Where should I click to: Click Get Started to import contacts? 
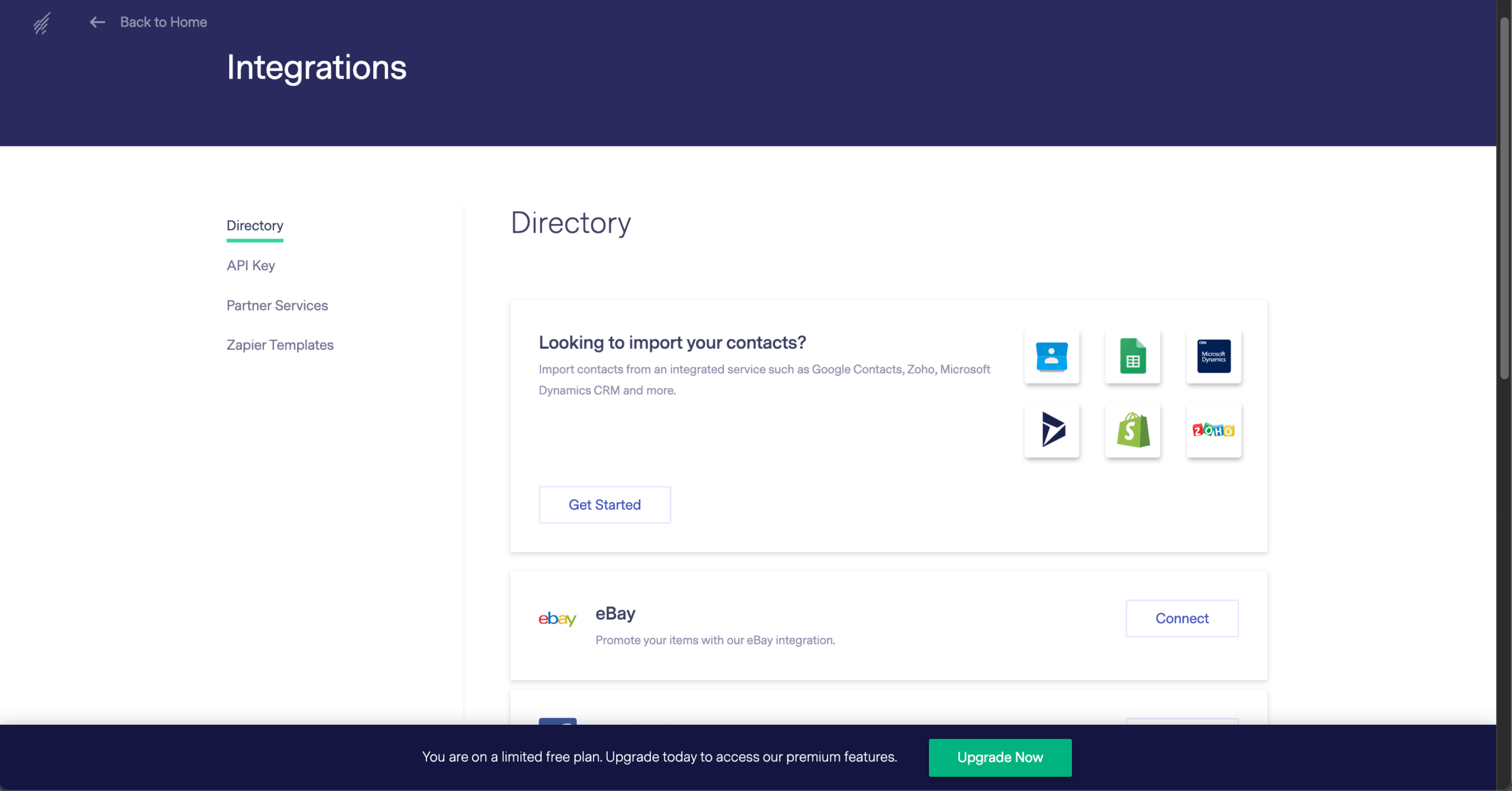pos(604,504)
